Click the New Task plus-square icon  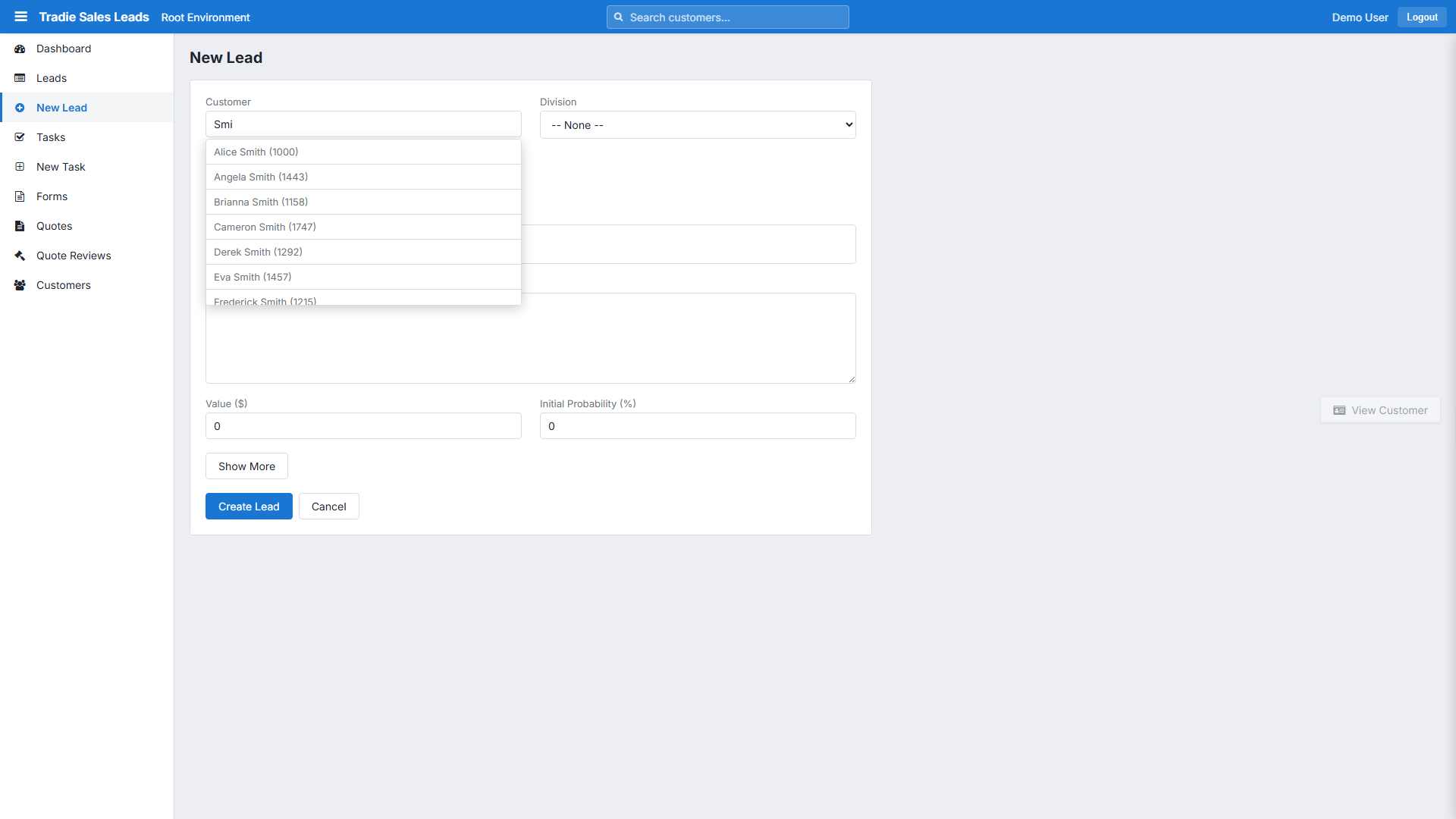[20, 167]
